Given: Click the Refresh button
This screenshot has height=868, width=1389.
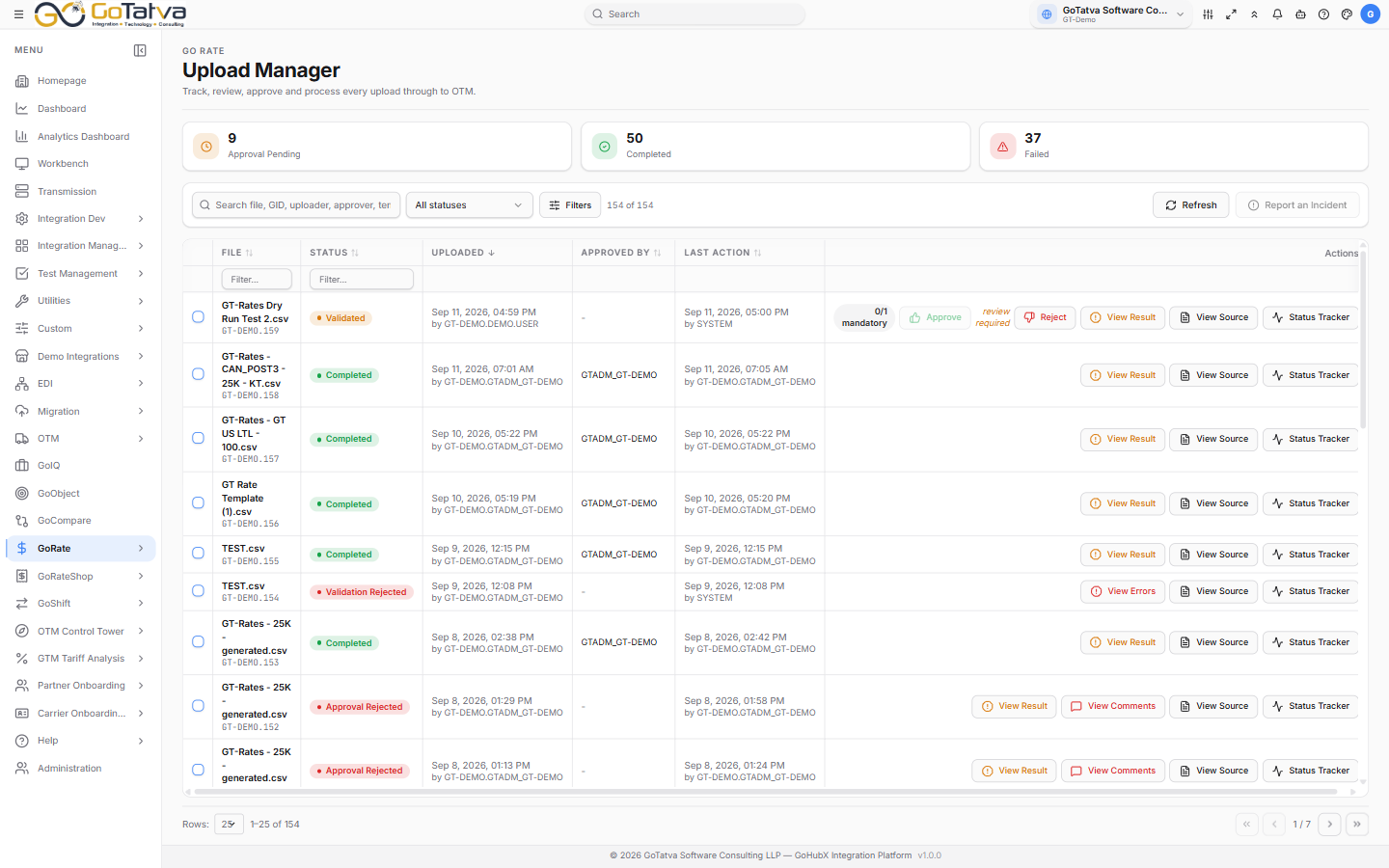Looking at the screenshot, I should [x=1191, y=205].
